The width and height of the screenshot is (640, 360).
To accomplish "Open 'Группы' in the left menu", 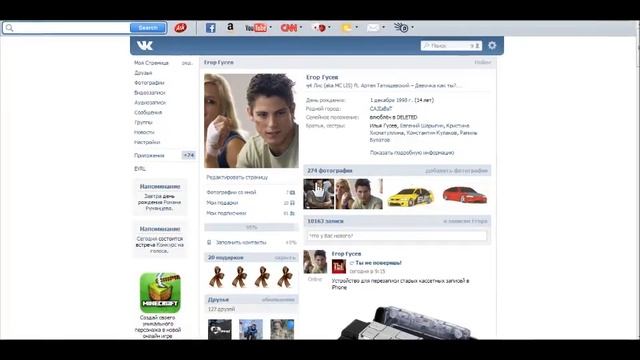I will click(x=143, y=122).
